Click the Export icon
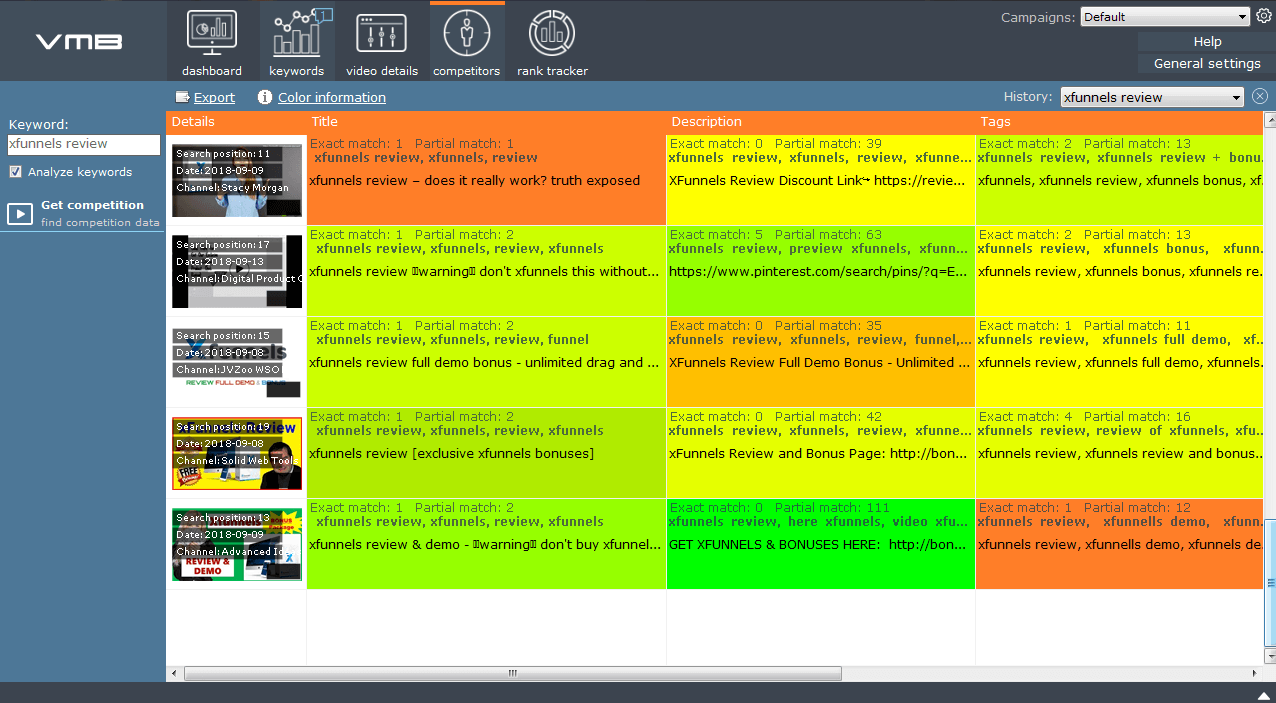This screenshot has height=703, width=1276. (182, 97)
